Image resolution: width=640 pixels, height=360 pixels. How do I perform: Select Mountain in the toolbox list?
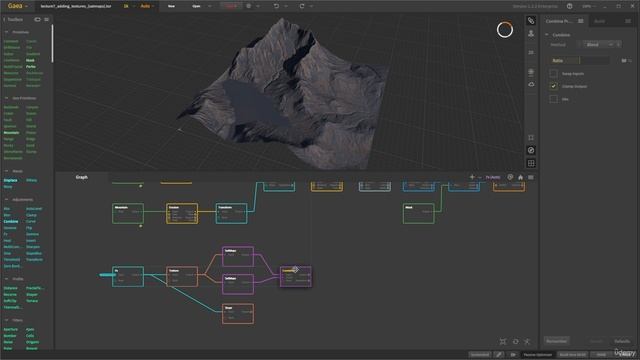11,133
